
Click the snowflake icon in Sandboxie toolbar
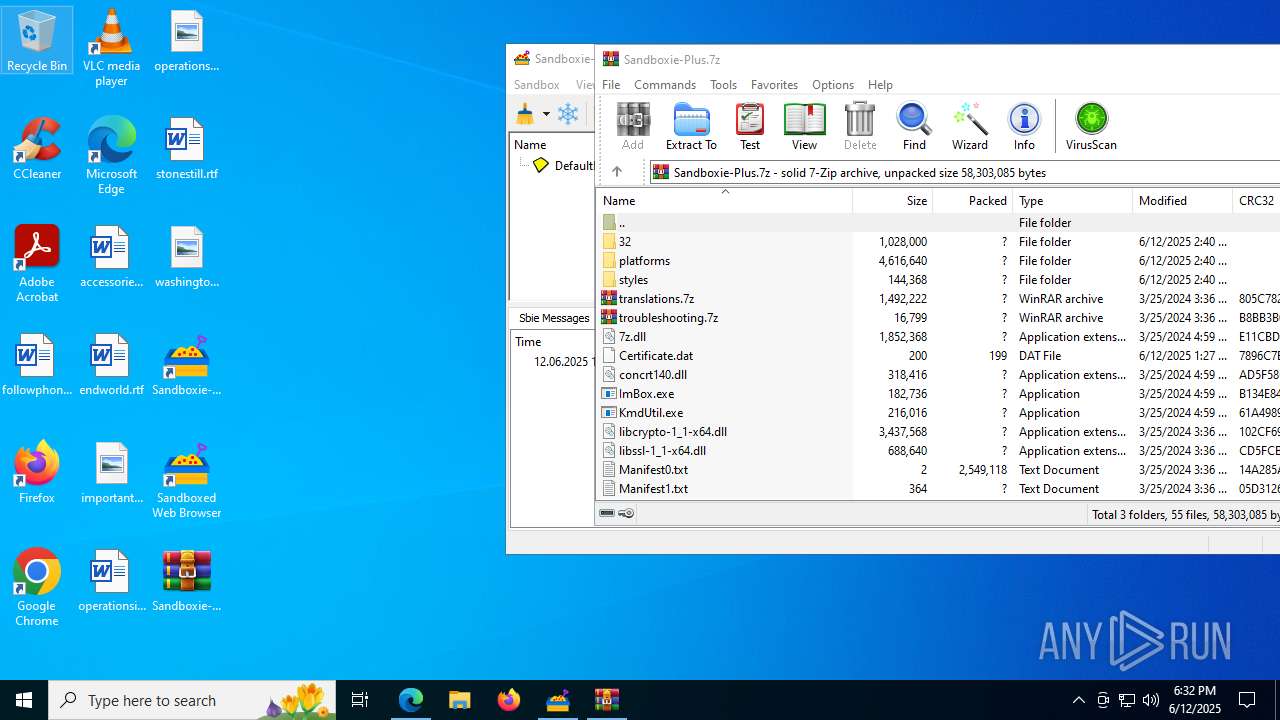(568, 114)
